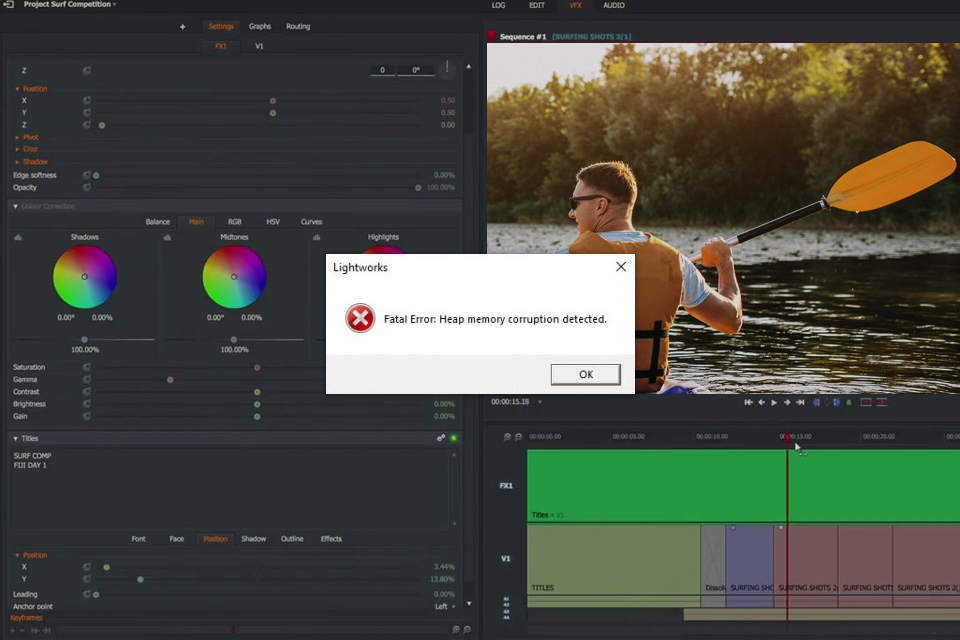Click the Titles effect settings gears icon
This screenshot has width=960, height=640.
click(x=441, y=438)
